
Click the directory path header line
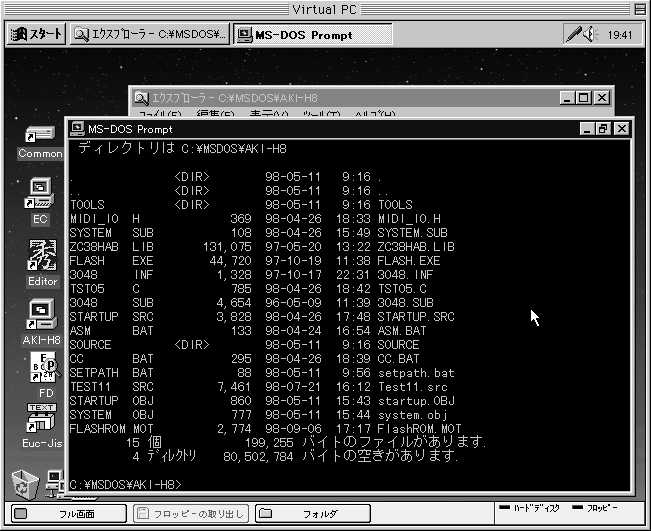182,148
